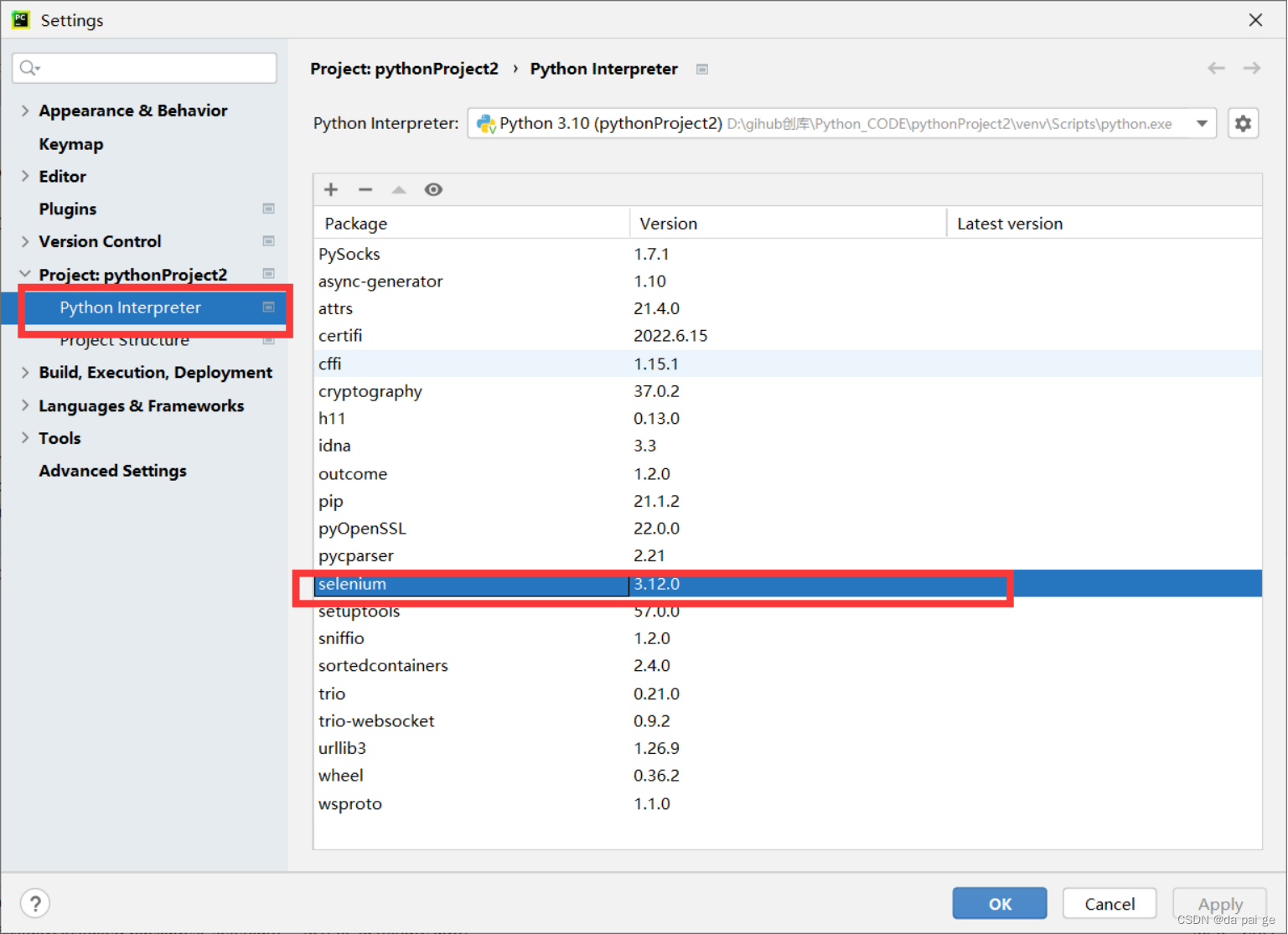Click project-level icon beside Project: pythonProject2
Screen dimensions: 1288x934
point(268,274)
